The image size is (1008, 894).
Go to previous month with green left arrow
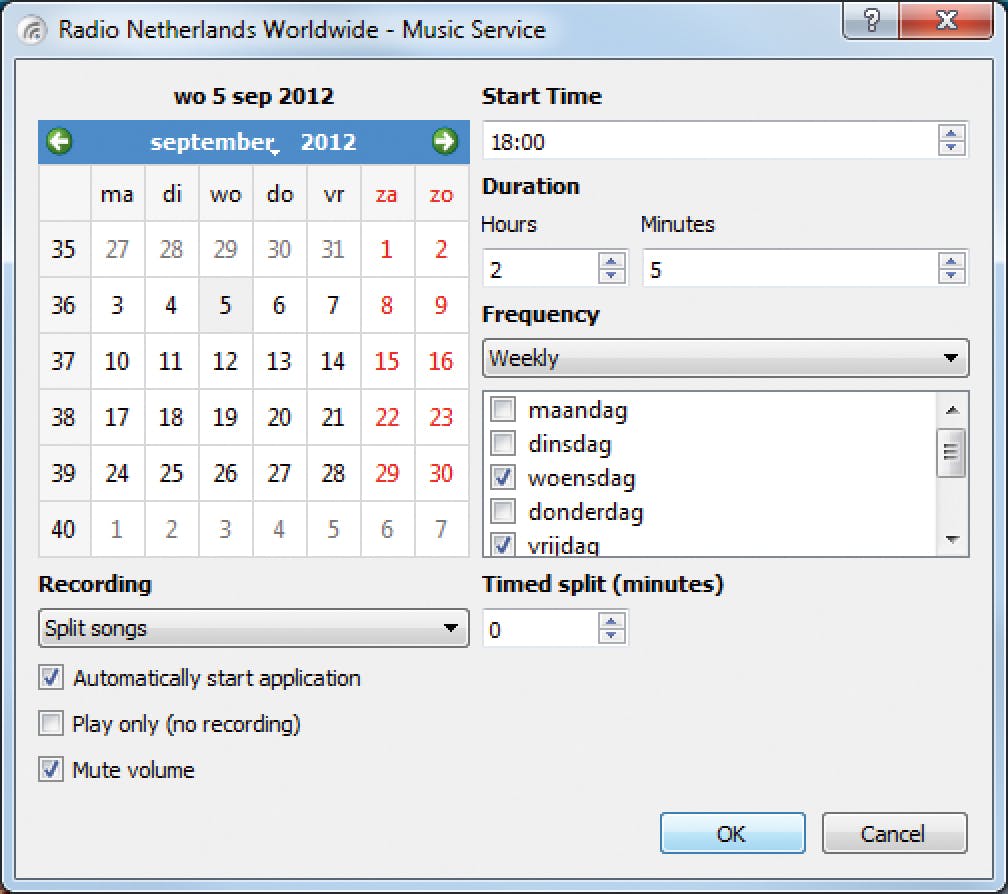tap(60, 142)
